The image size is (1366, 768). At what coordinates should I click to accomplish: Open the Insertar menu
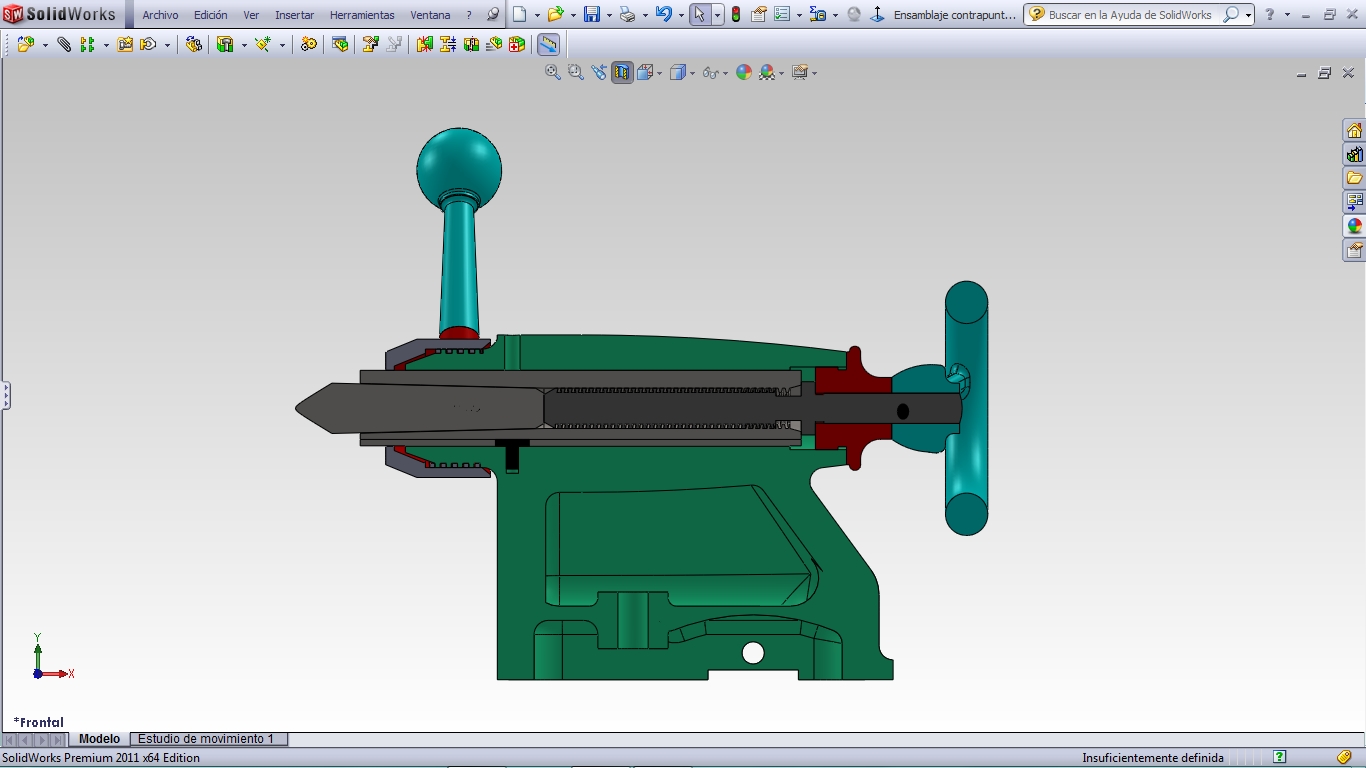pos(294,15)
